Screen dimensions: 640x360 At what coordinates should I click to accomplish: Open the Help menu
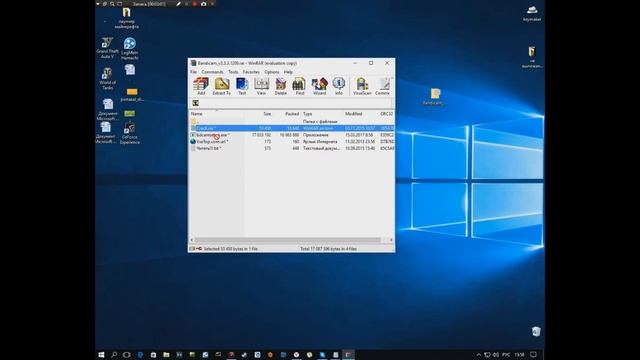(x=288, y=72)
